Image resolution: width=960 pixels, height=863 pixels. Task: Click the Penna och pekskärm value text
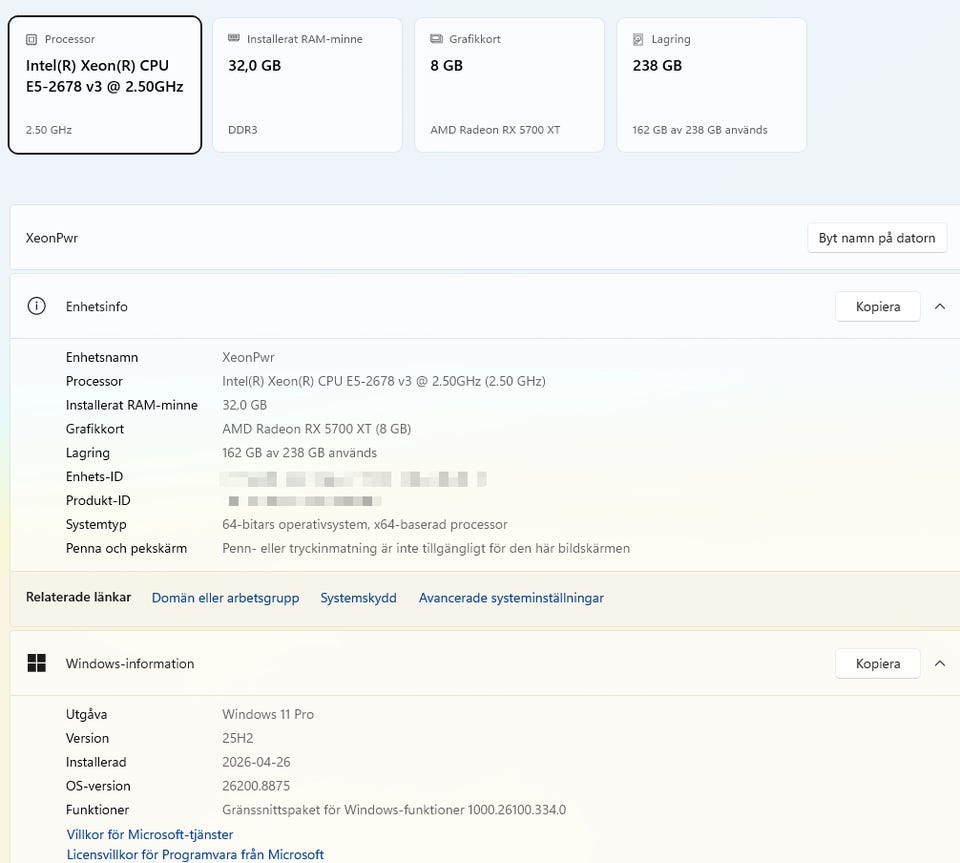coord(426,548)
